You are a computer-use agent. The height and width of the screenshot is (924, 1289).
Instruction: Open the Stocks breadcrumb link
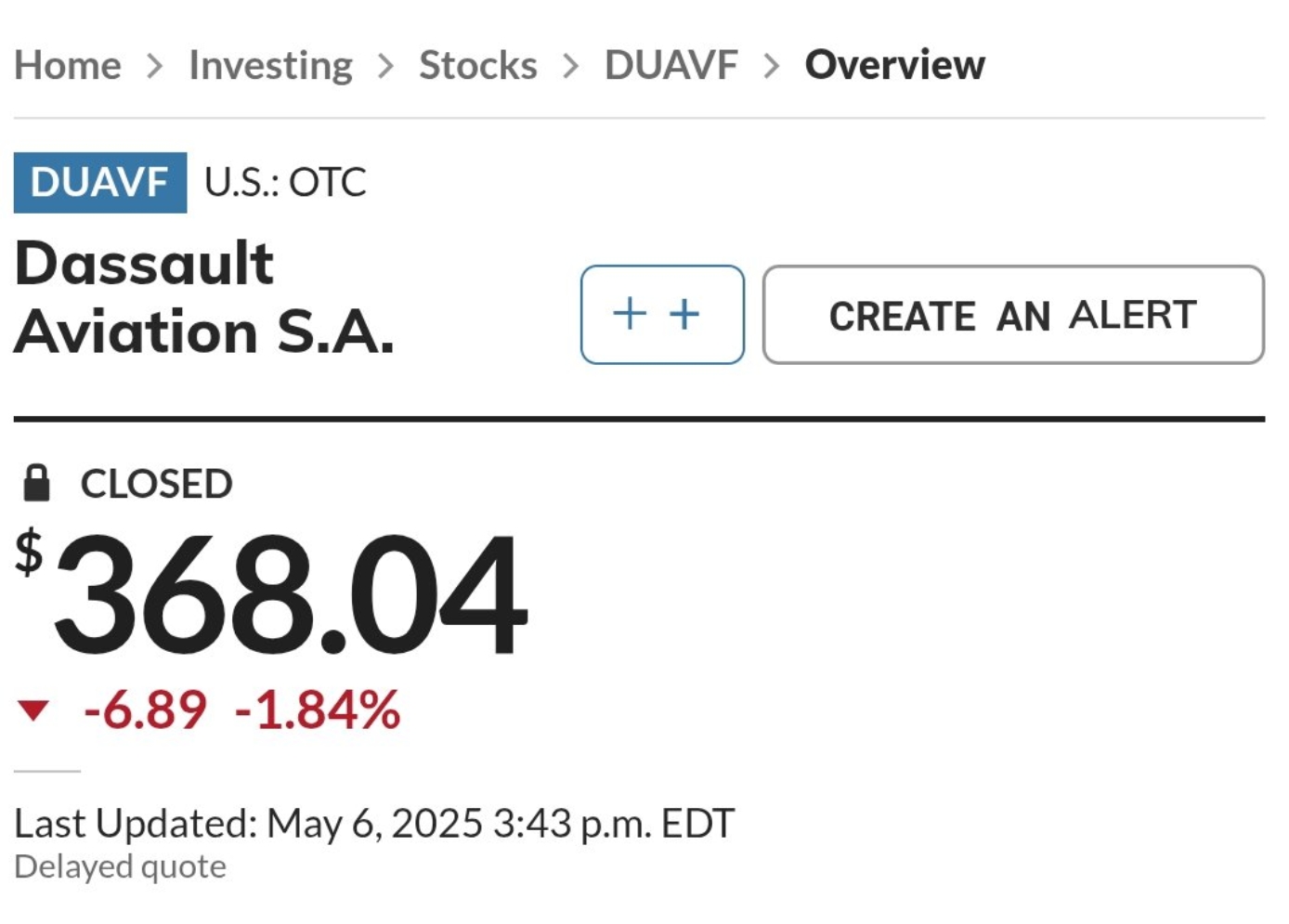pyautogui.click(x=478, y=65)
